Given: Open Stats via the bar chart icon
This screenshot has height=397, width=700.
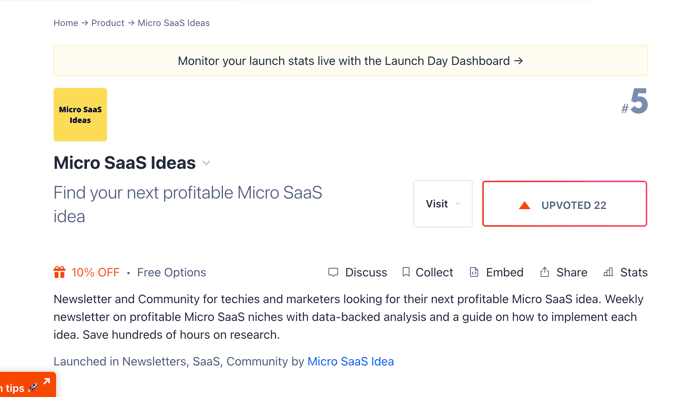Looking at the screenshot, I should (608, 272).
